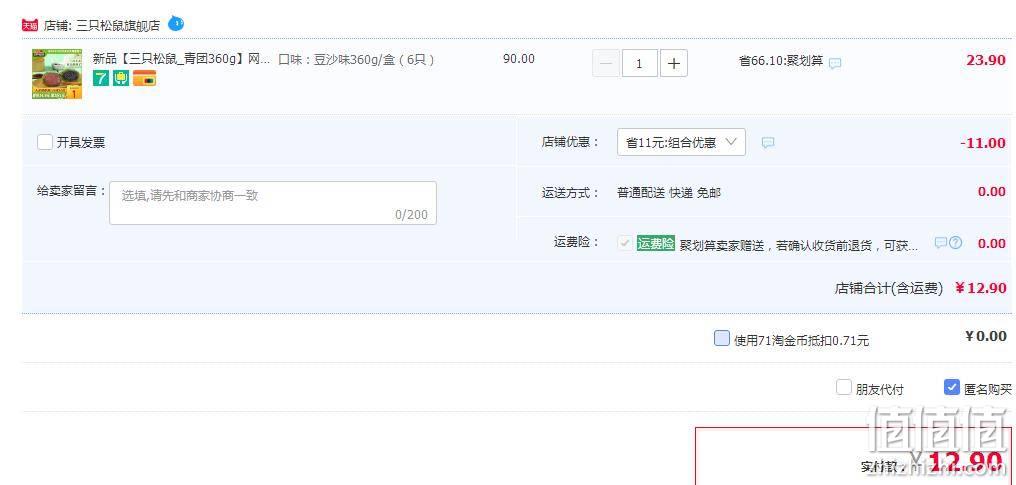Click the orange credit card badge icon
The height and width of the screenshot is (485, 1016).
144,79
